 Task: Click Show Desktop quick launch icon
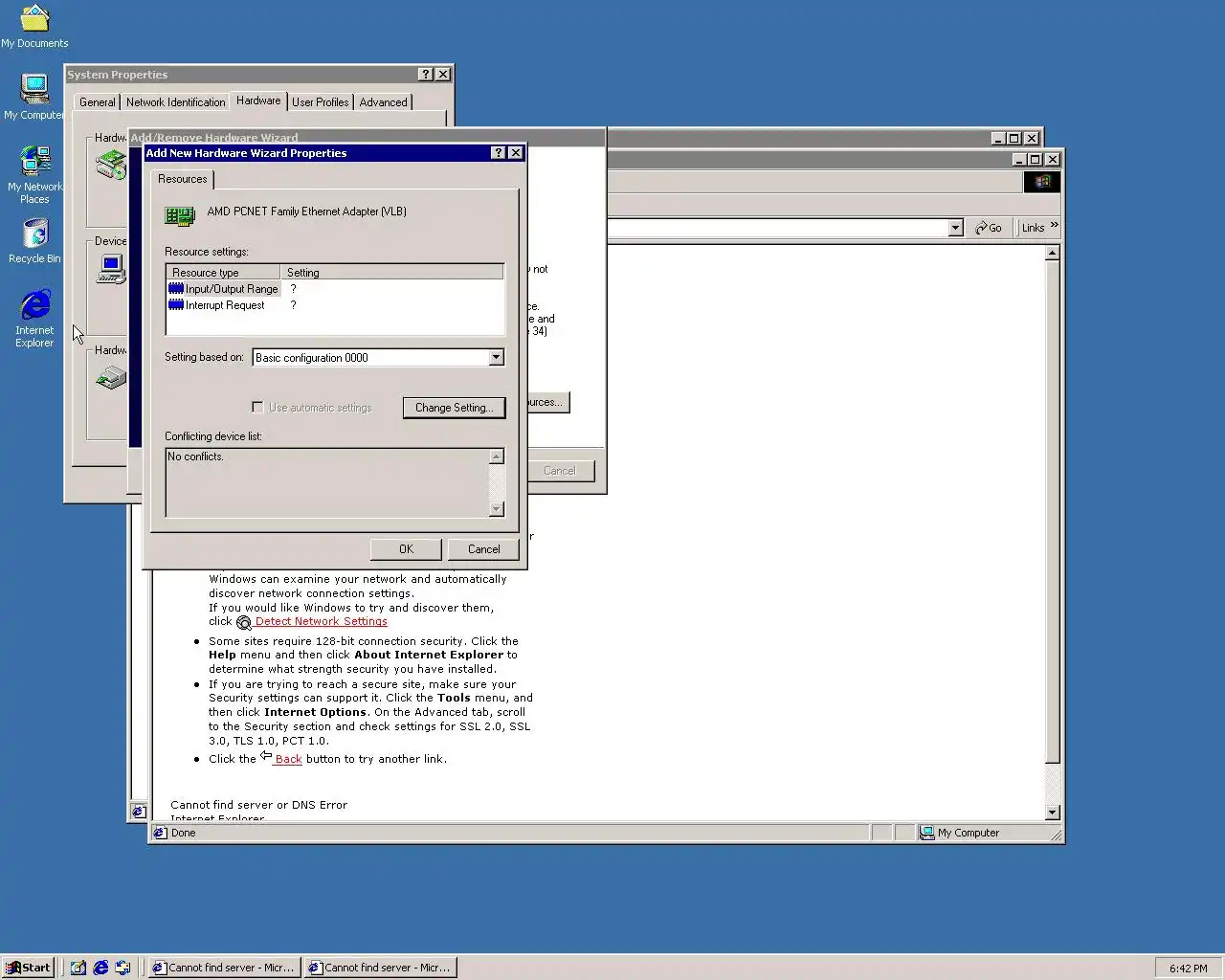tap(78, 968)
